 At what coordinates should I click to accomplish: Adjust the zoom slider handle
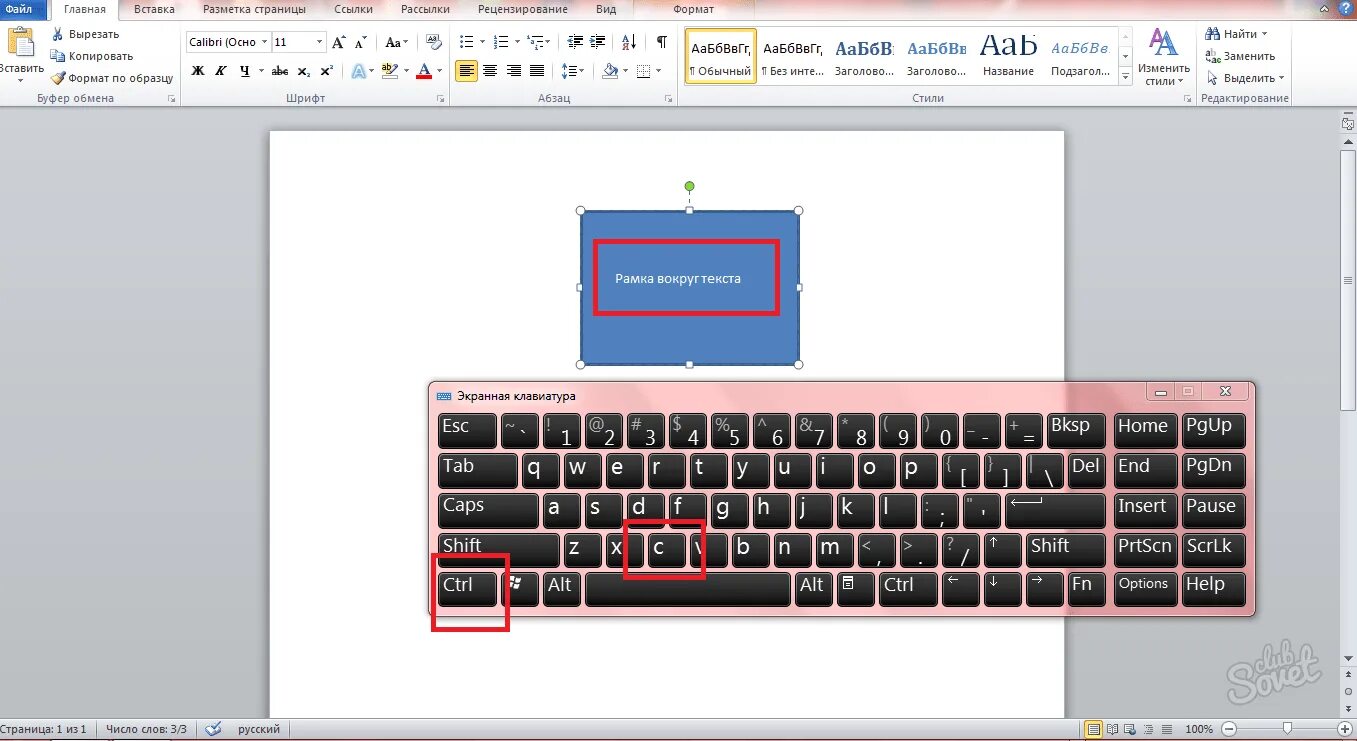tap(1287, 729)
